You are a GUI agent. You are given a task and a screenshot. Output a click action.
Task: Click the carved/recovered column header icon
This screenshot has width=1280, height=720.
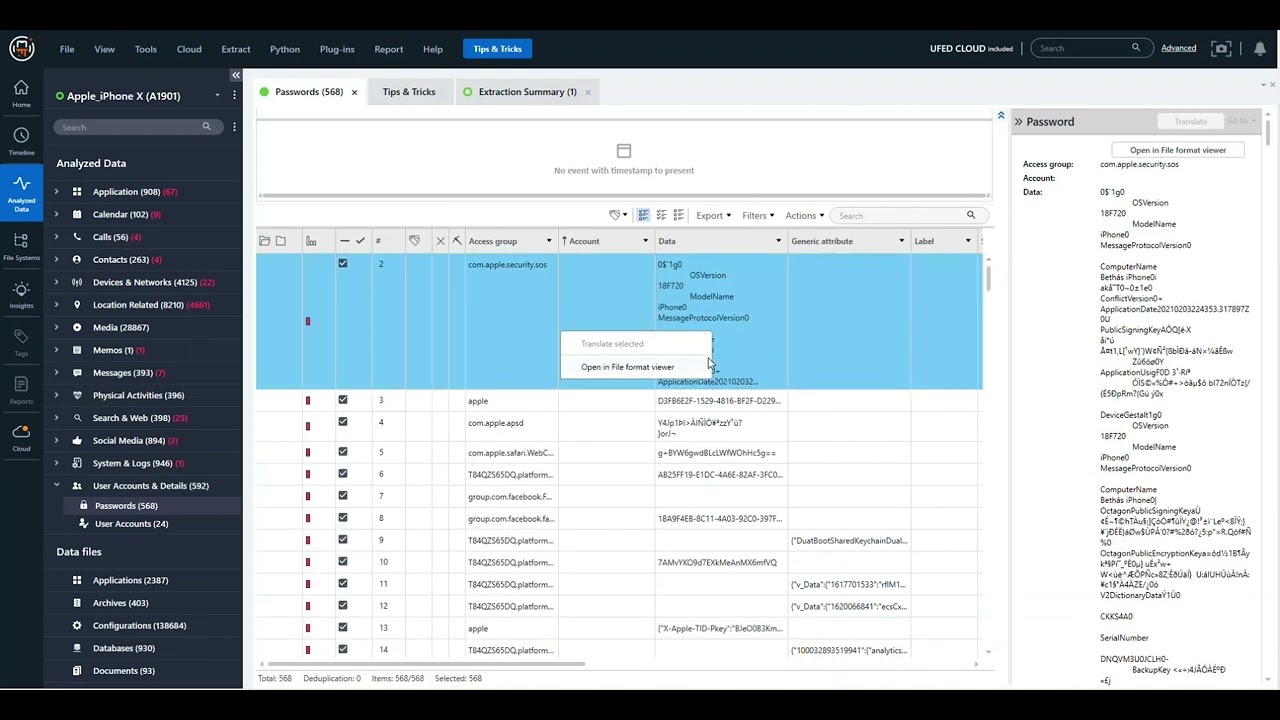457,241
